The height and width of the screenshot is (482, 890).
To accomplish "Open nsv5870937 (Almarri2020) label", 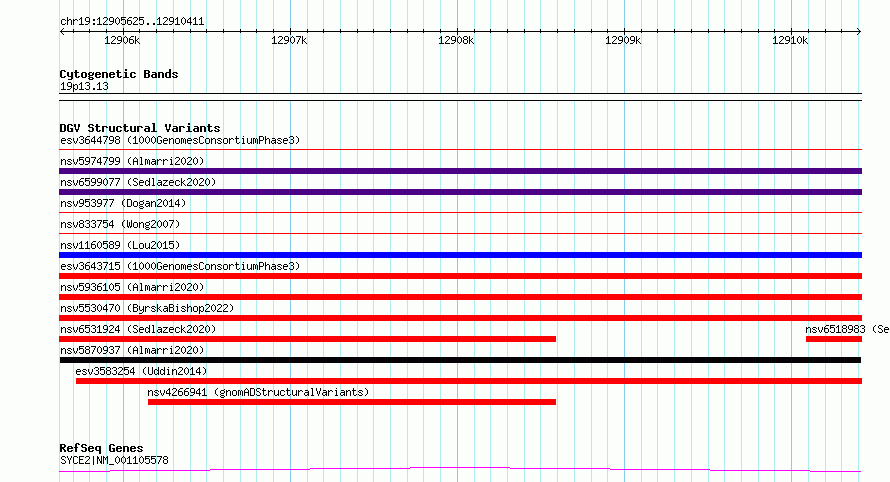I will (132, 350).
